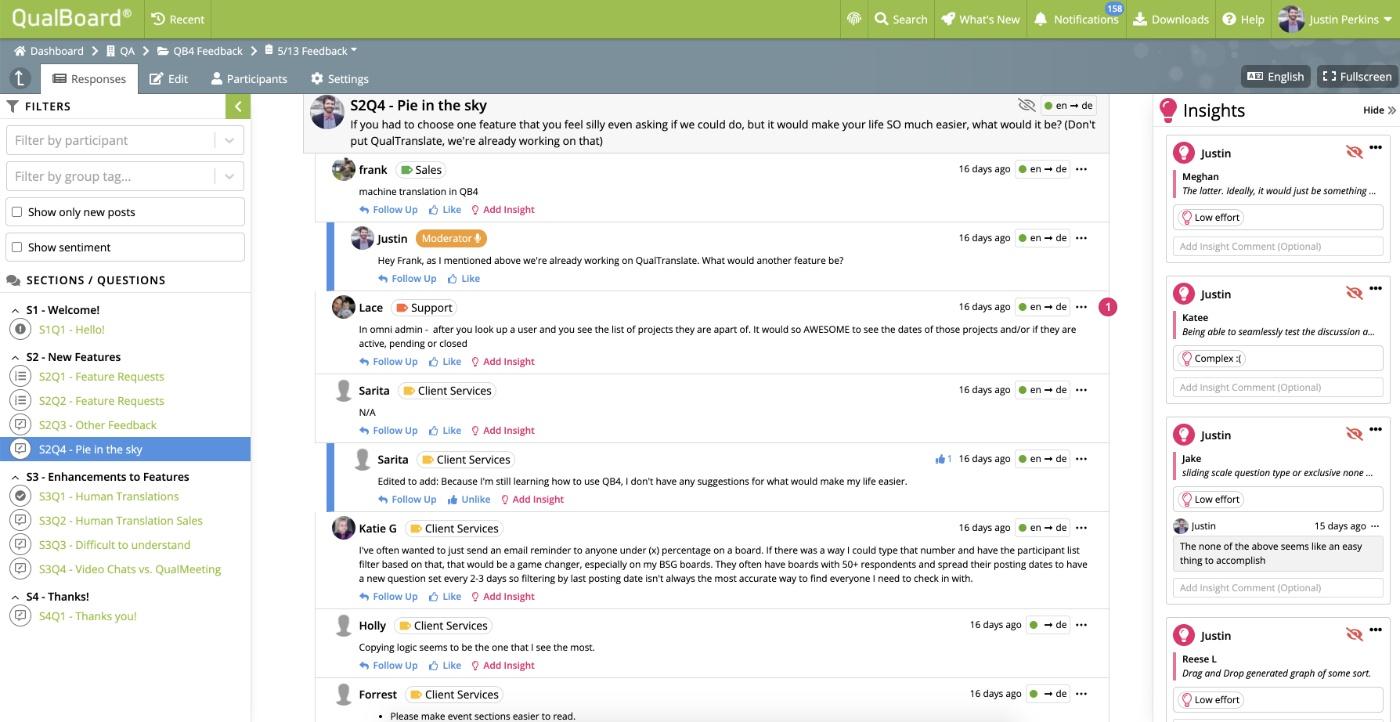Hide the Insights panel

click(1379, 110)
